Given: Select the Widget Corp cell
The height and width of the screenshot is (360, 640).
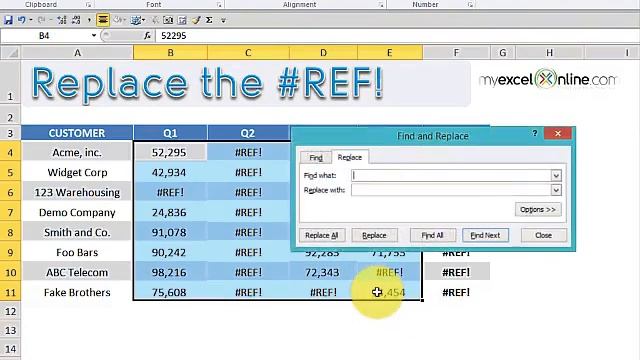Looking at the screenshot, I should pos(77,172).
